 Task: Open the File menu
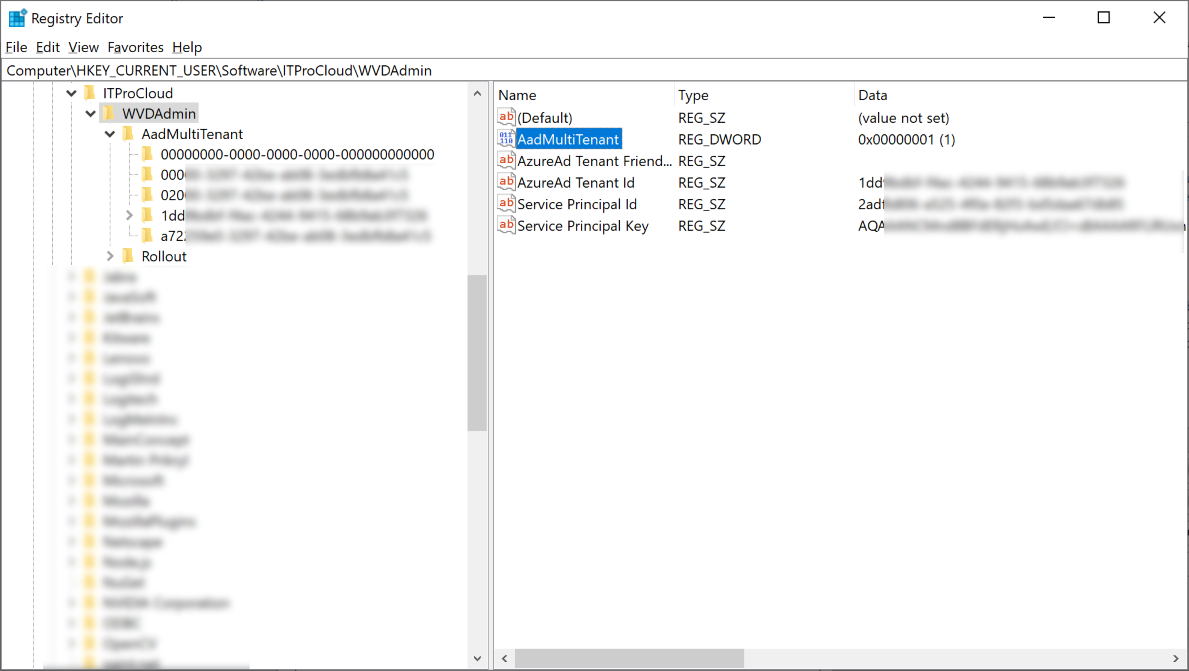17,47
